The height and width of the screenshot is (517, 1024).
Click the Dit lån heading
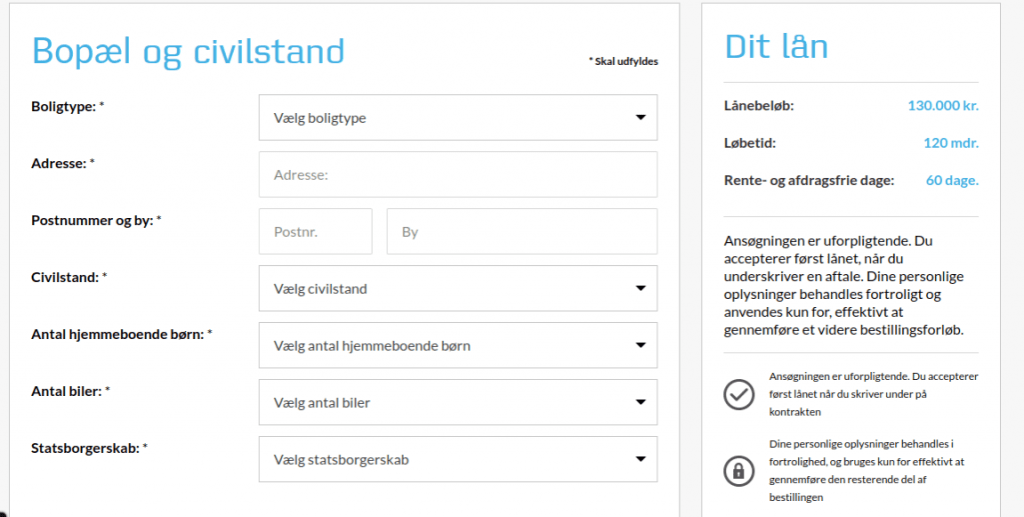pyautogui.click(x=776, y=46)
